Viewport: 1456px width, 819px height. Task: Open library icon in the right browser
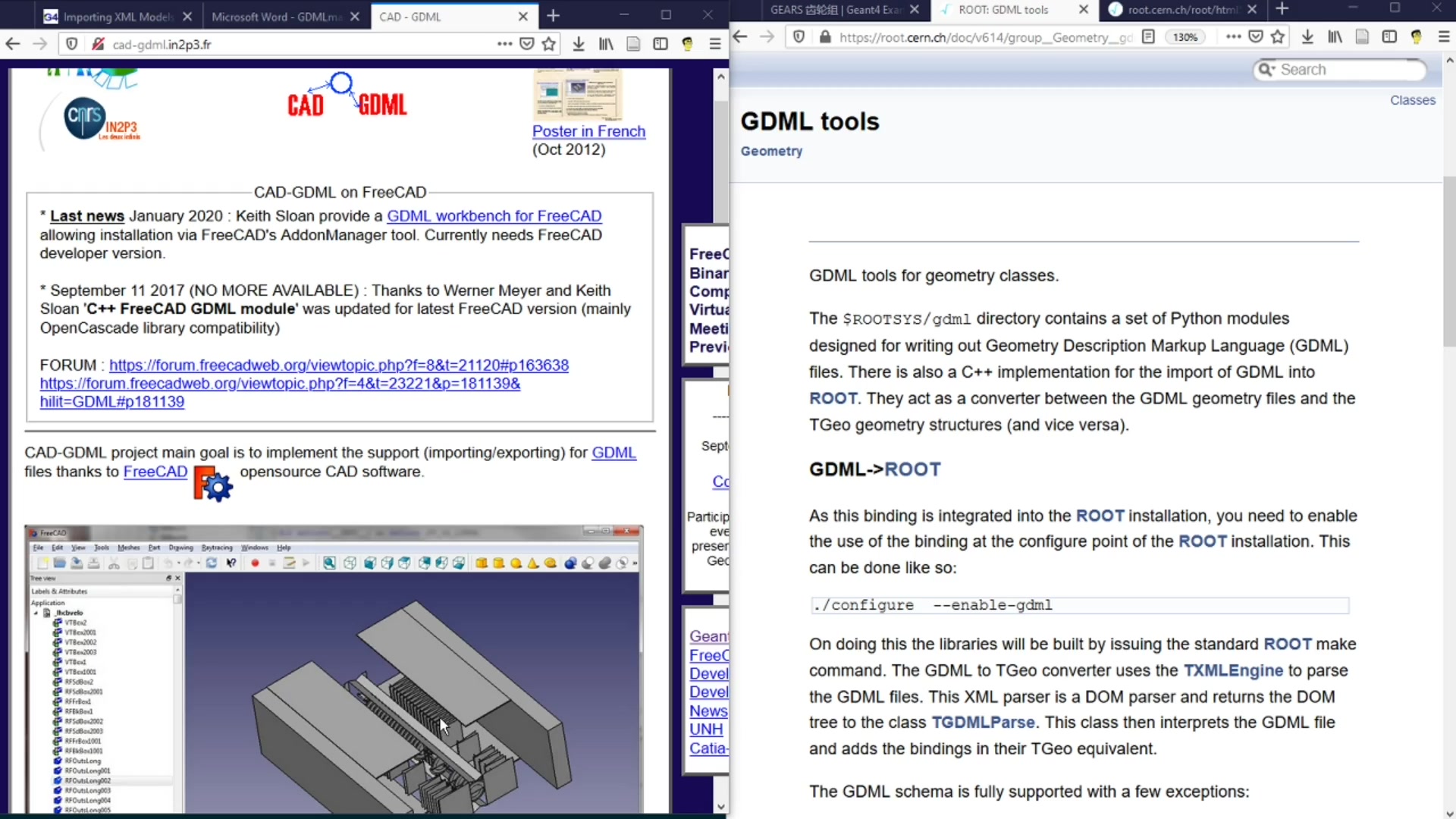[1335, 36]
